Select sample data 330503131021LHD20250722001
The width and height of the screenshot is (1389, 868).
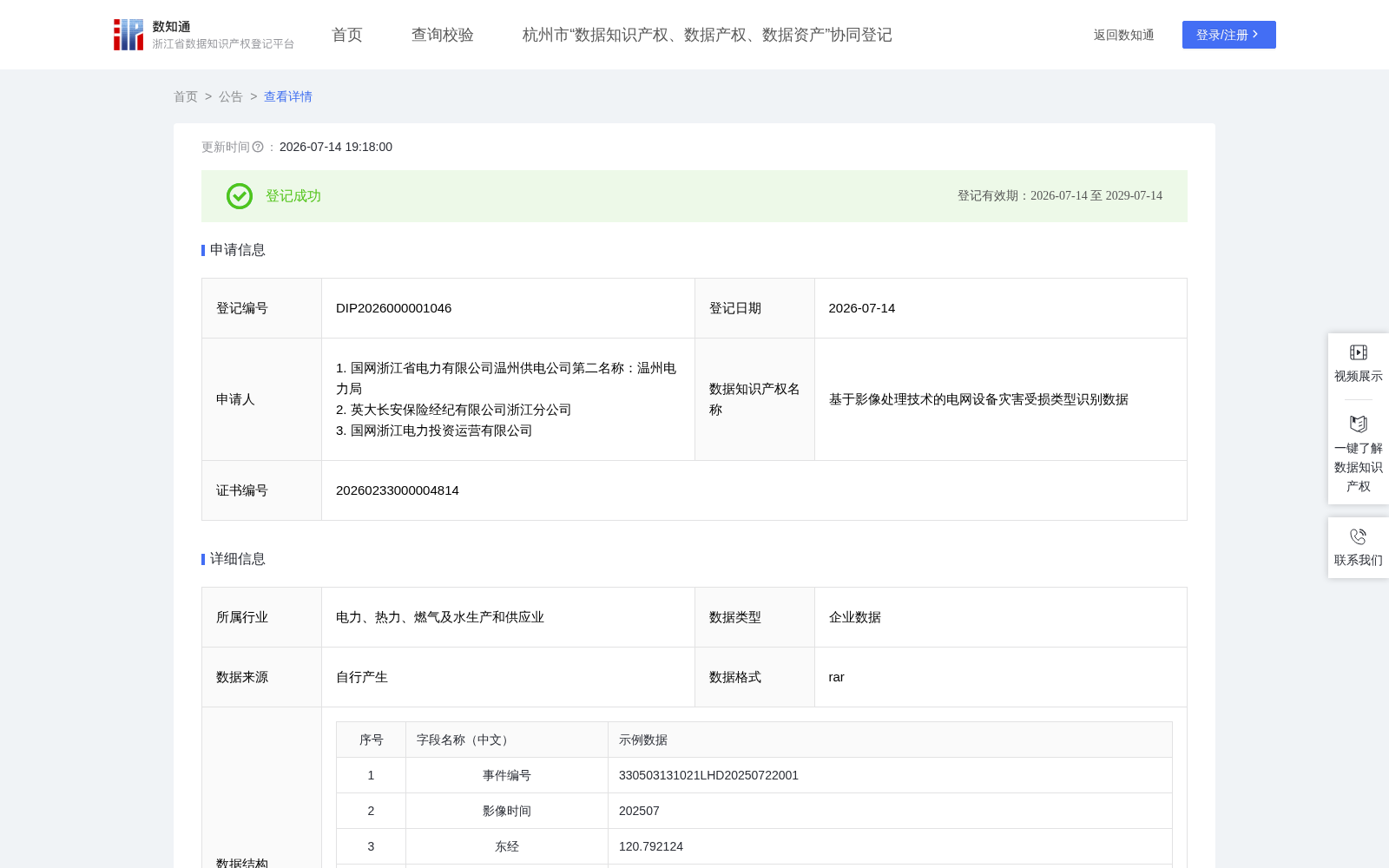[708, 775]
